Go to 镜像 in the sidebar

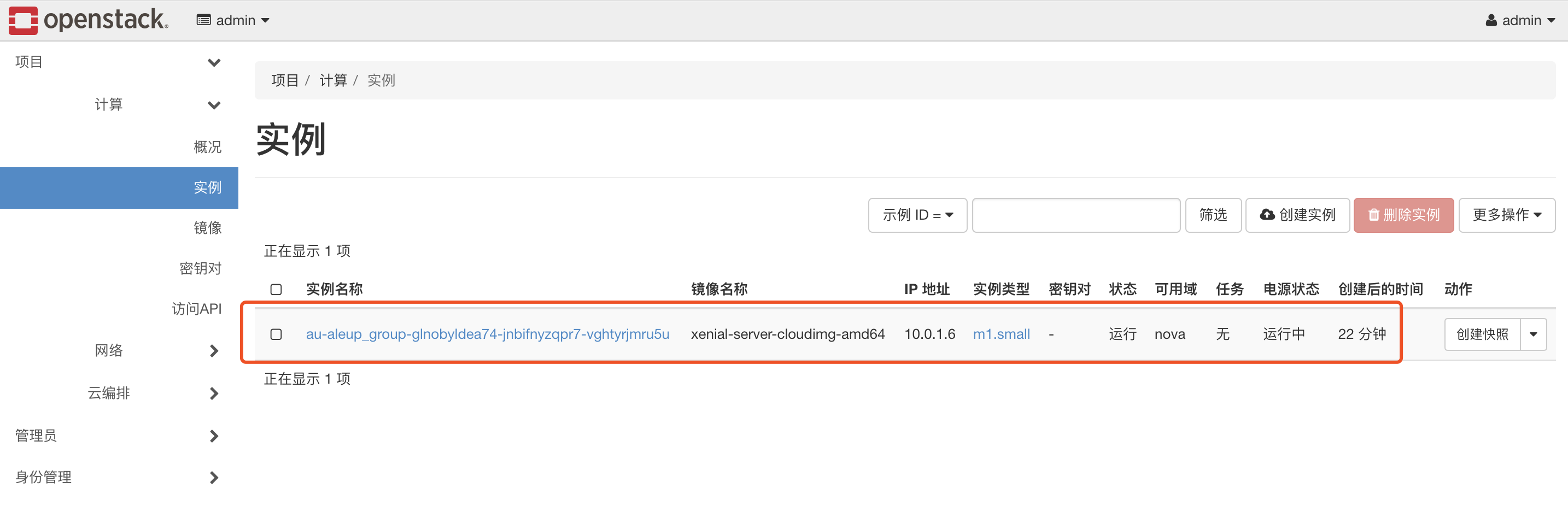[207, 228]
